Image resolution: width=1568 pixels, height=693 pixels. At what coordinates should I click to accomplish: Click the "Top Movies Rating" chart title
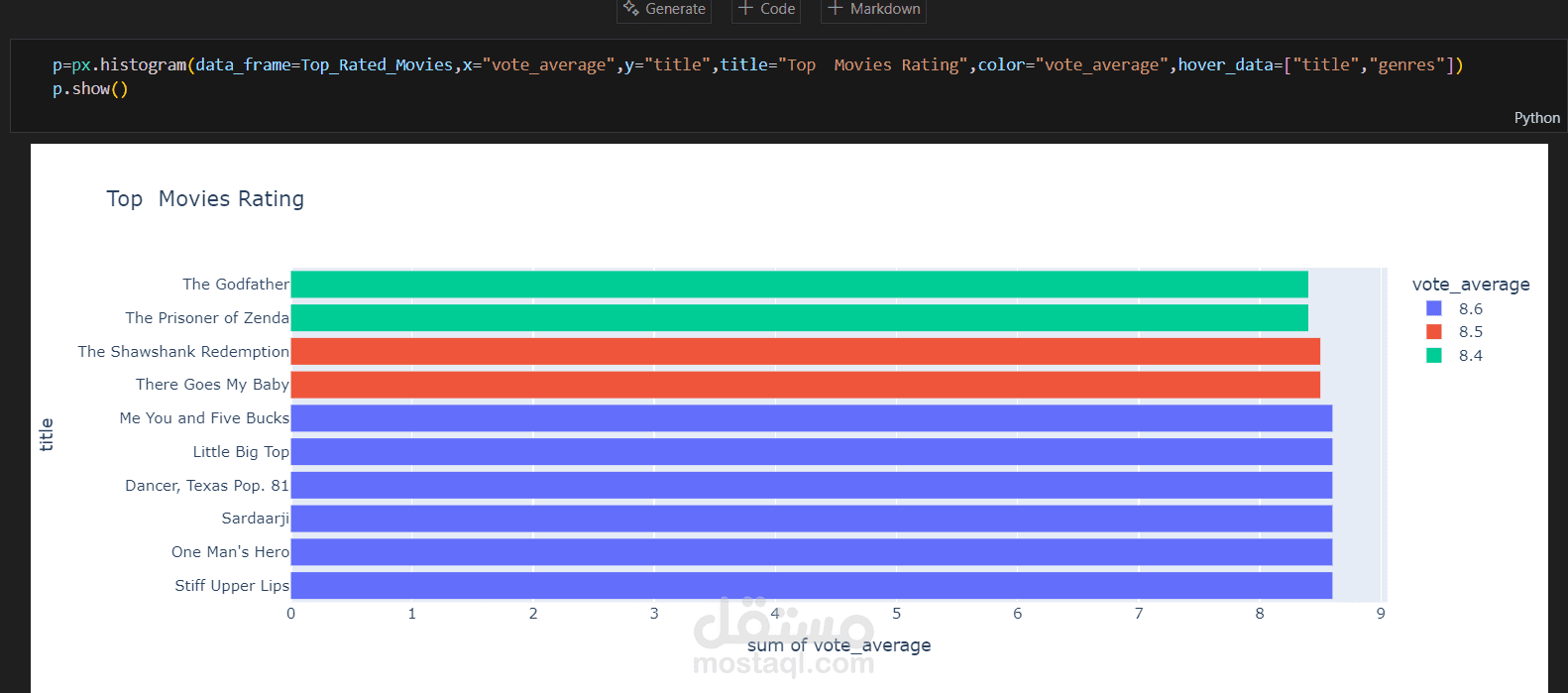[205, 199]
